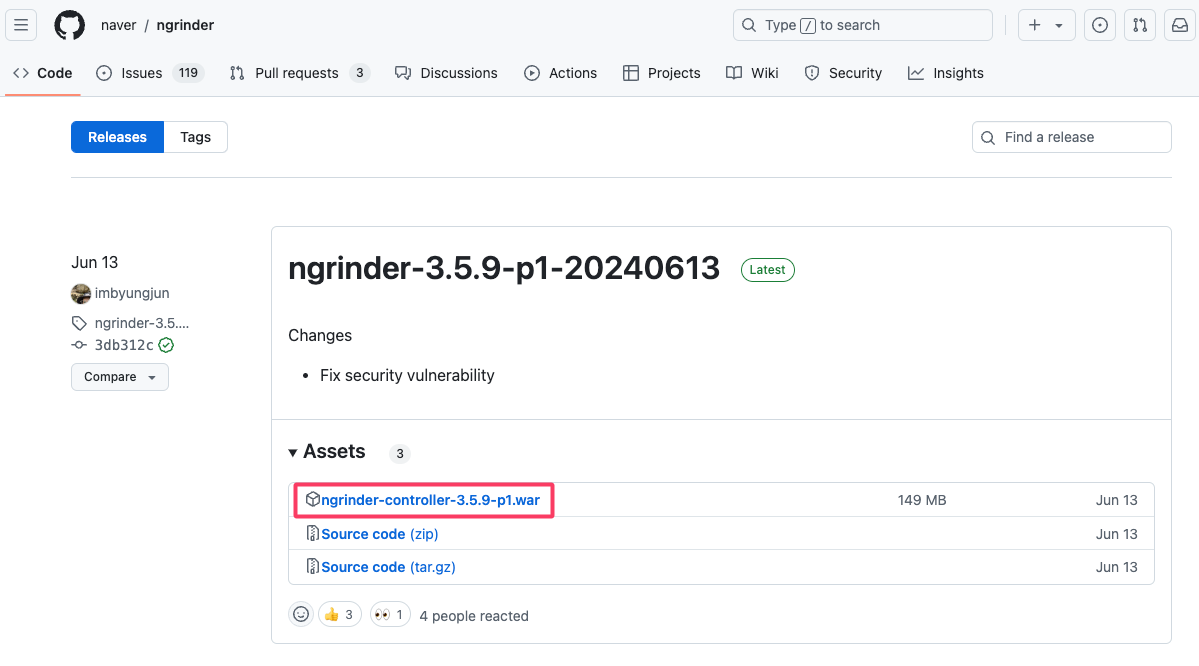The image size is (1199, 666).
Task: Download ngrinder-controller-3.5.9-p1.war
Action: (x=431, y=500)
